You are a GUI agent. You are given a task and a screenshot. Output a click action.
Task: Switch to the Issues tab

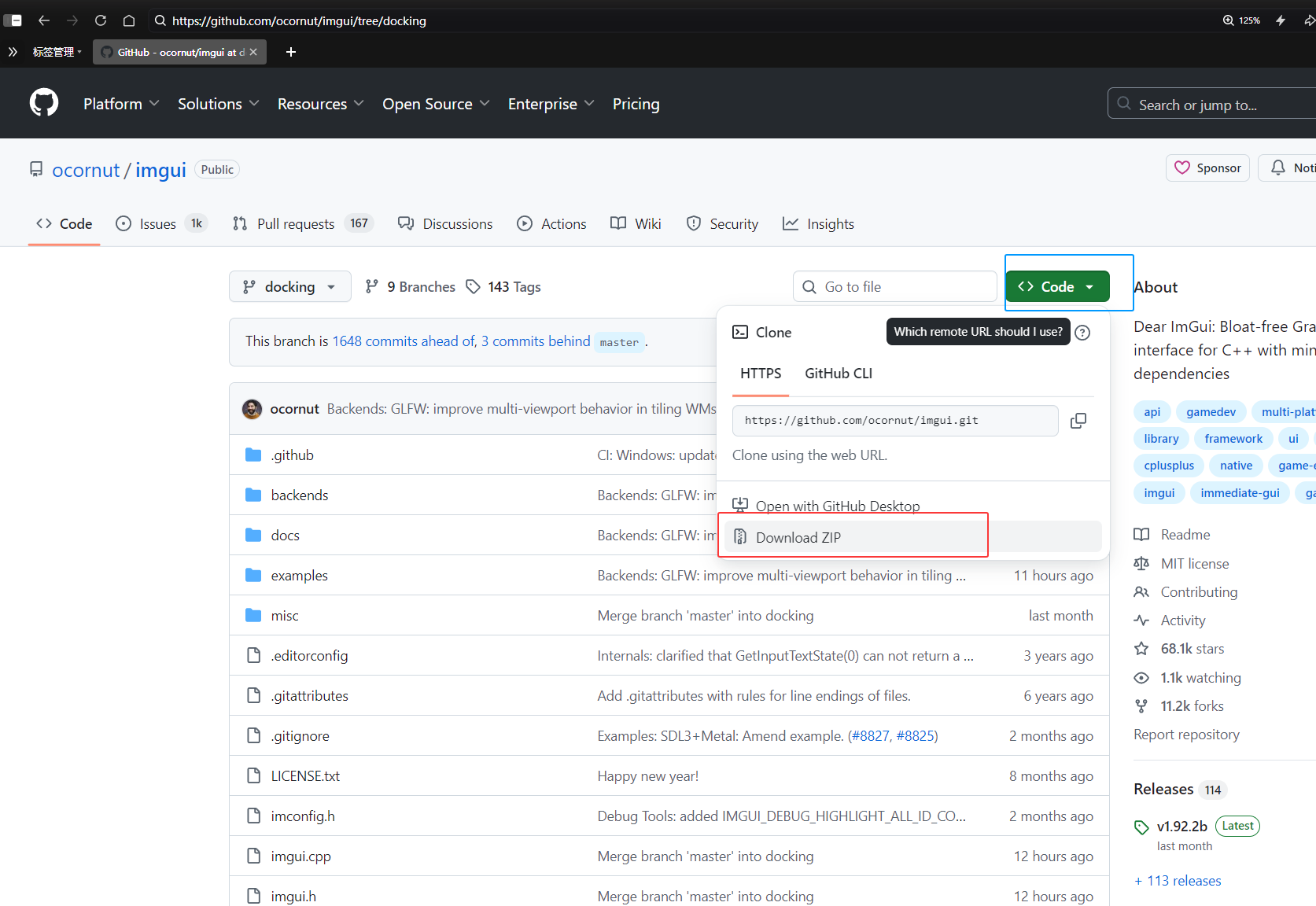coord(160,224)
